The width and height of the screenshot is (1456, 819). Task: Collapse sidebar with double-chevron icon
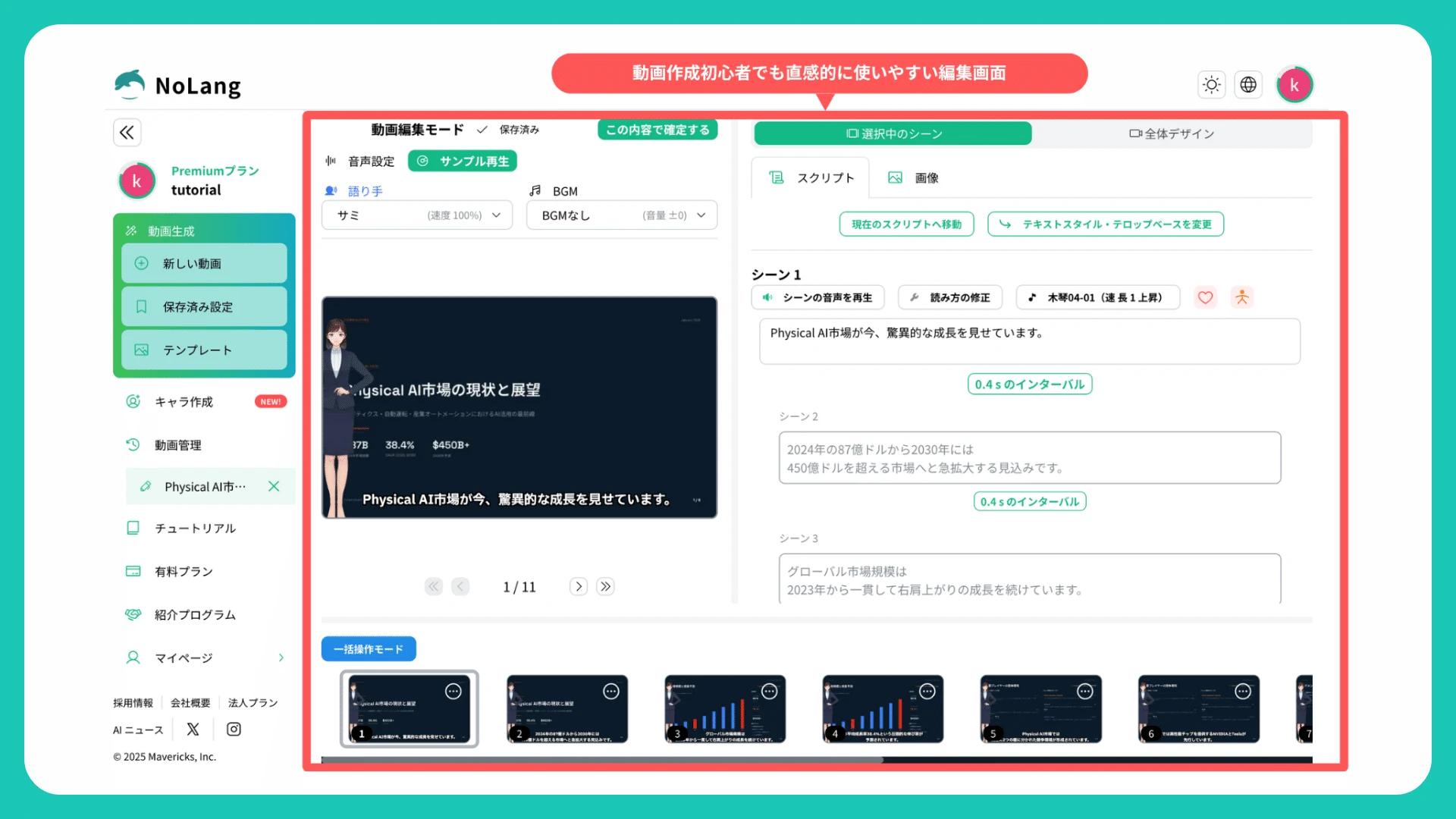[x=127, y=133]
